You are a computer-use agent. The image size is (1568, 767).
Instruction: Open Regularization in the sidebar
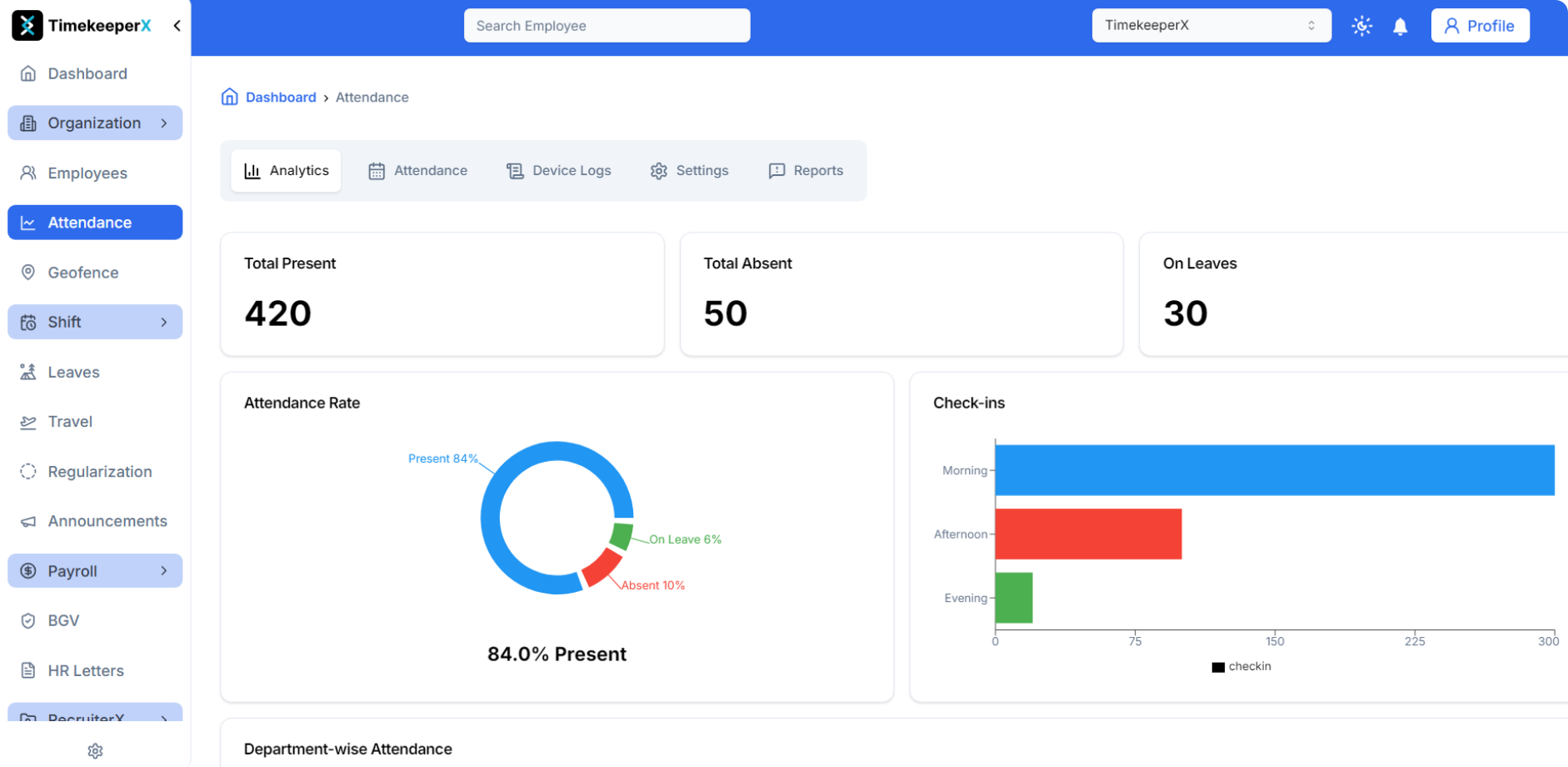point(95,471)
